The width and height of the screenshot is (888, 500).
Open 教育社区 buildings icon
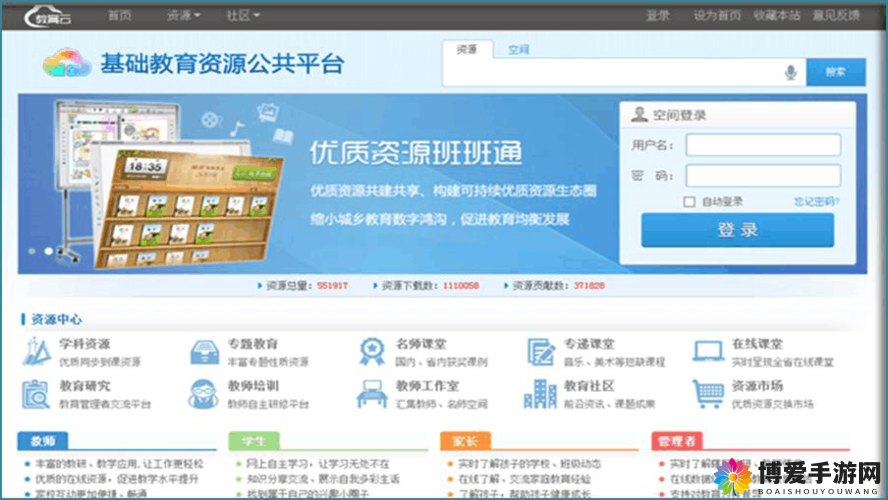(x=540, y=394)
